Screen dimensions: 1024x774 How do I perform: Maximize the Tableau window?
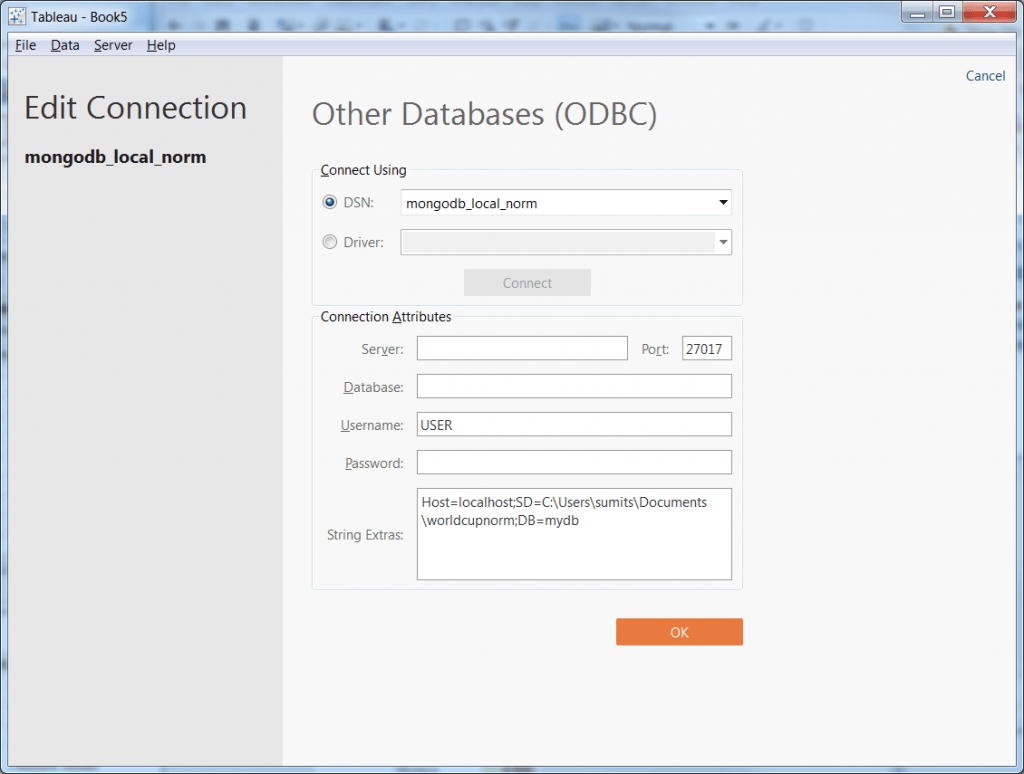point(946,12)
